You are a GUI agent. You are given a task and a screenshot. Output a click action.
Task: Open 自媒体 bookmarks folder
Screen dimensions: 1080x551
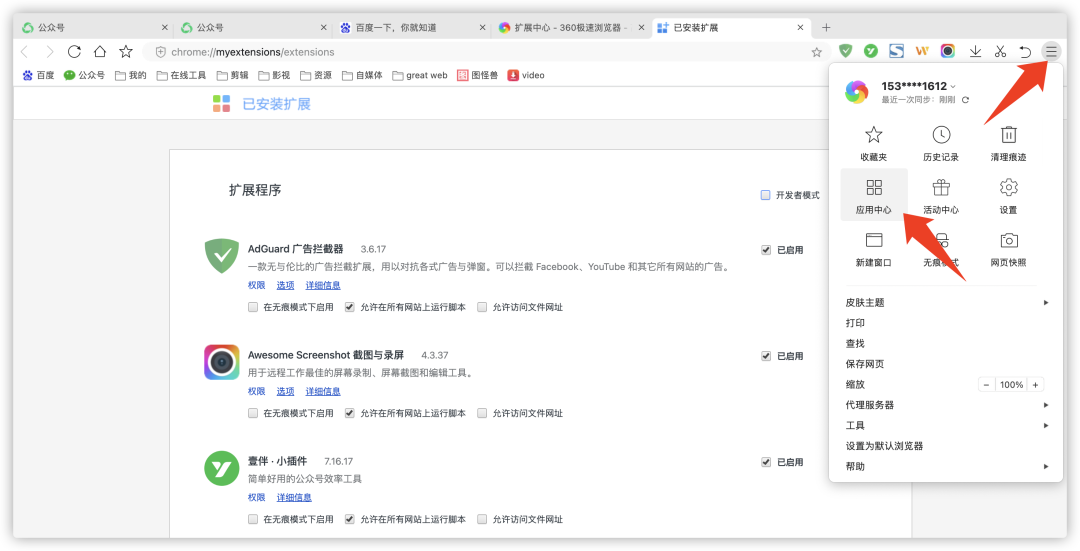(362, 75)
